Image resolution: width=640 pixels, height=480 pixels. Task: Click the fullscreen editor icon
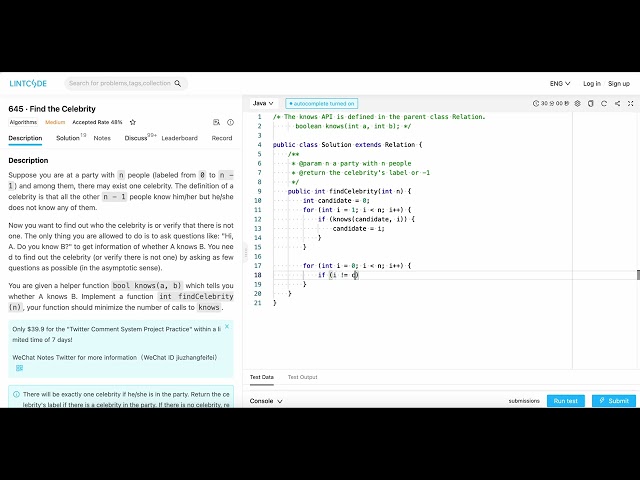click(x=631, y=104)
